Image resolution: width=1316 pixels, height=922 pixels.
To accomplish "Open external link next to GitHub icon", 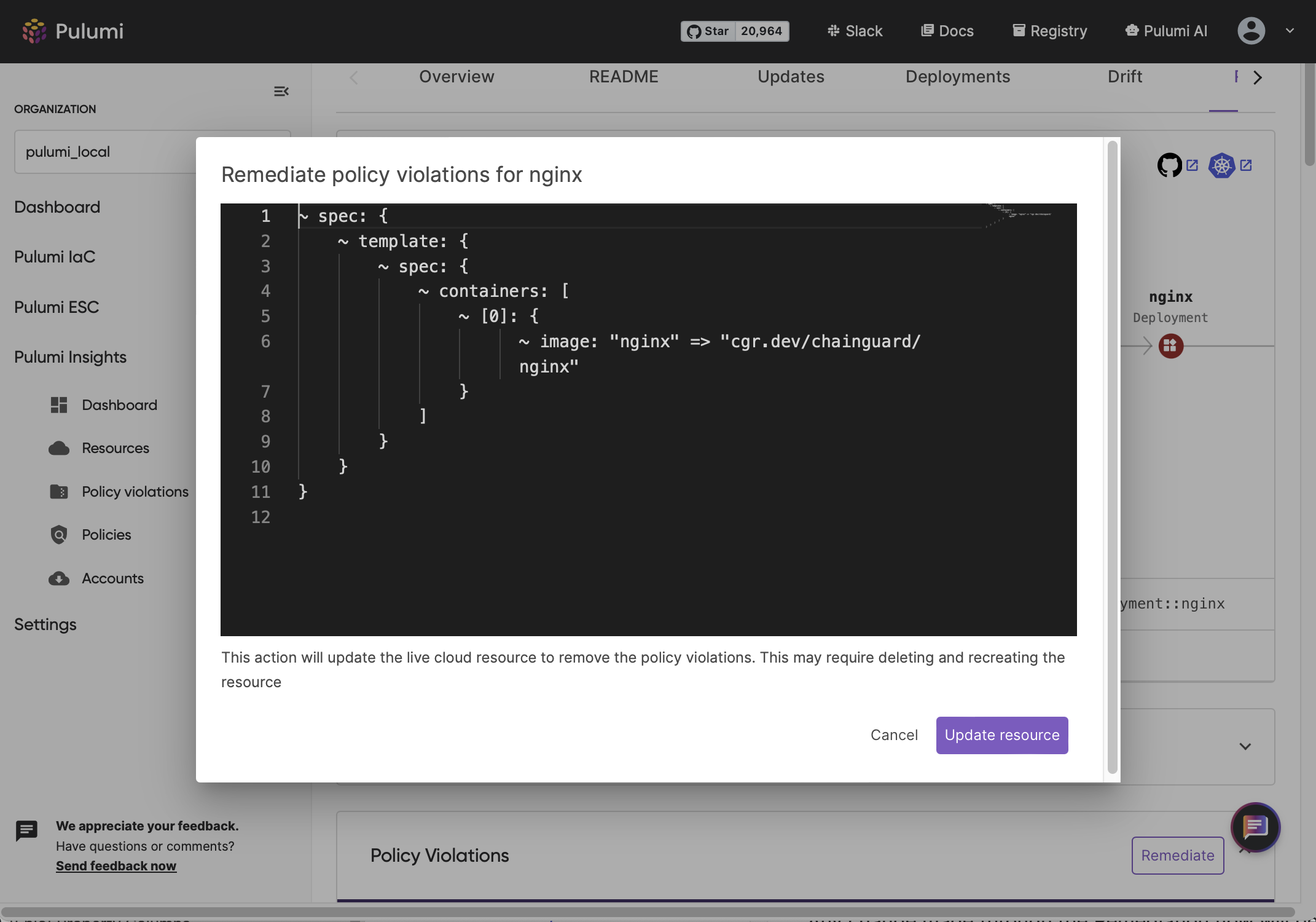I will (x=1193, y=165).
